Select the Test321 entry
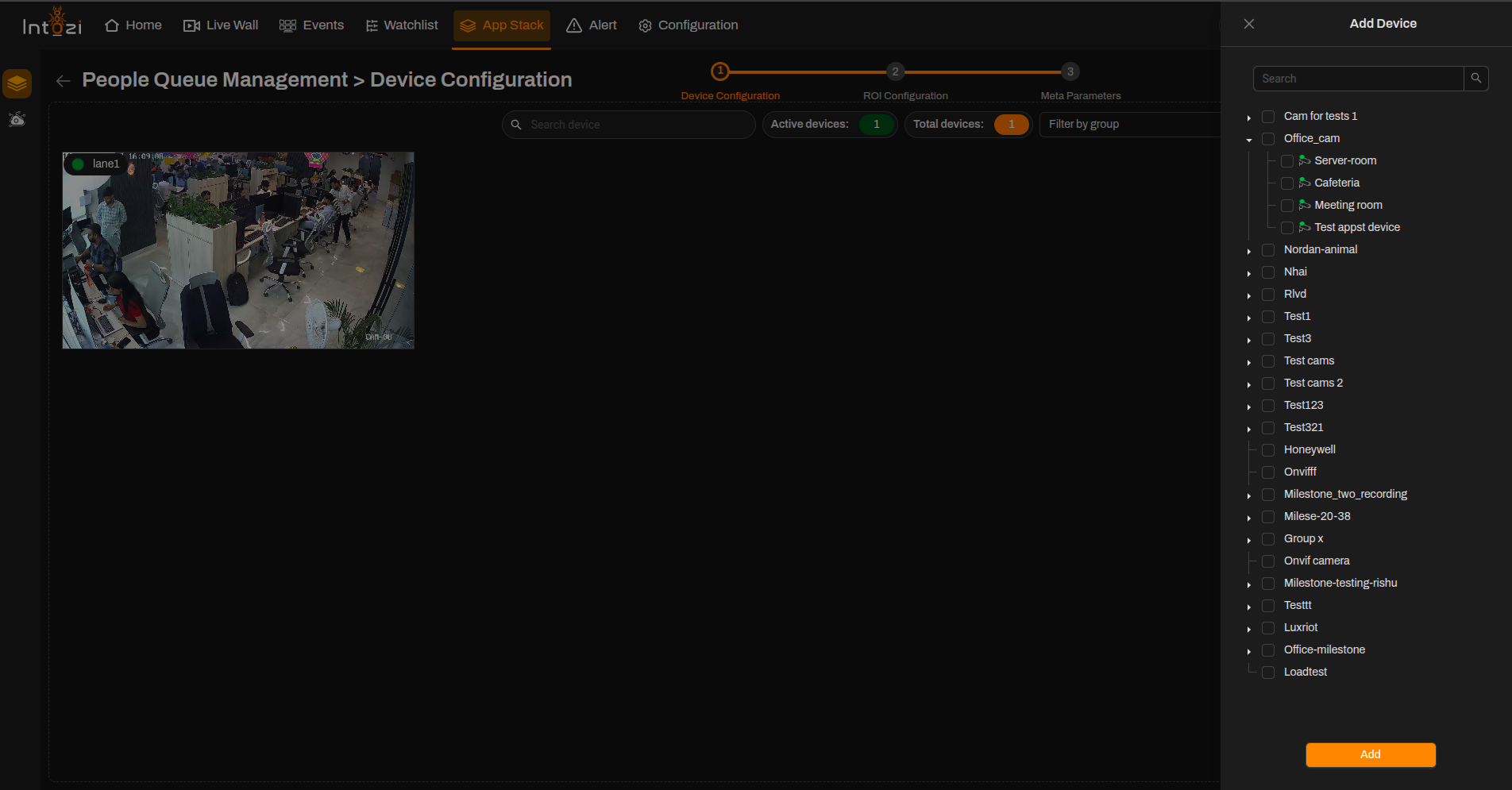This screenshot has width=1512, height=790. point(1304,427)
